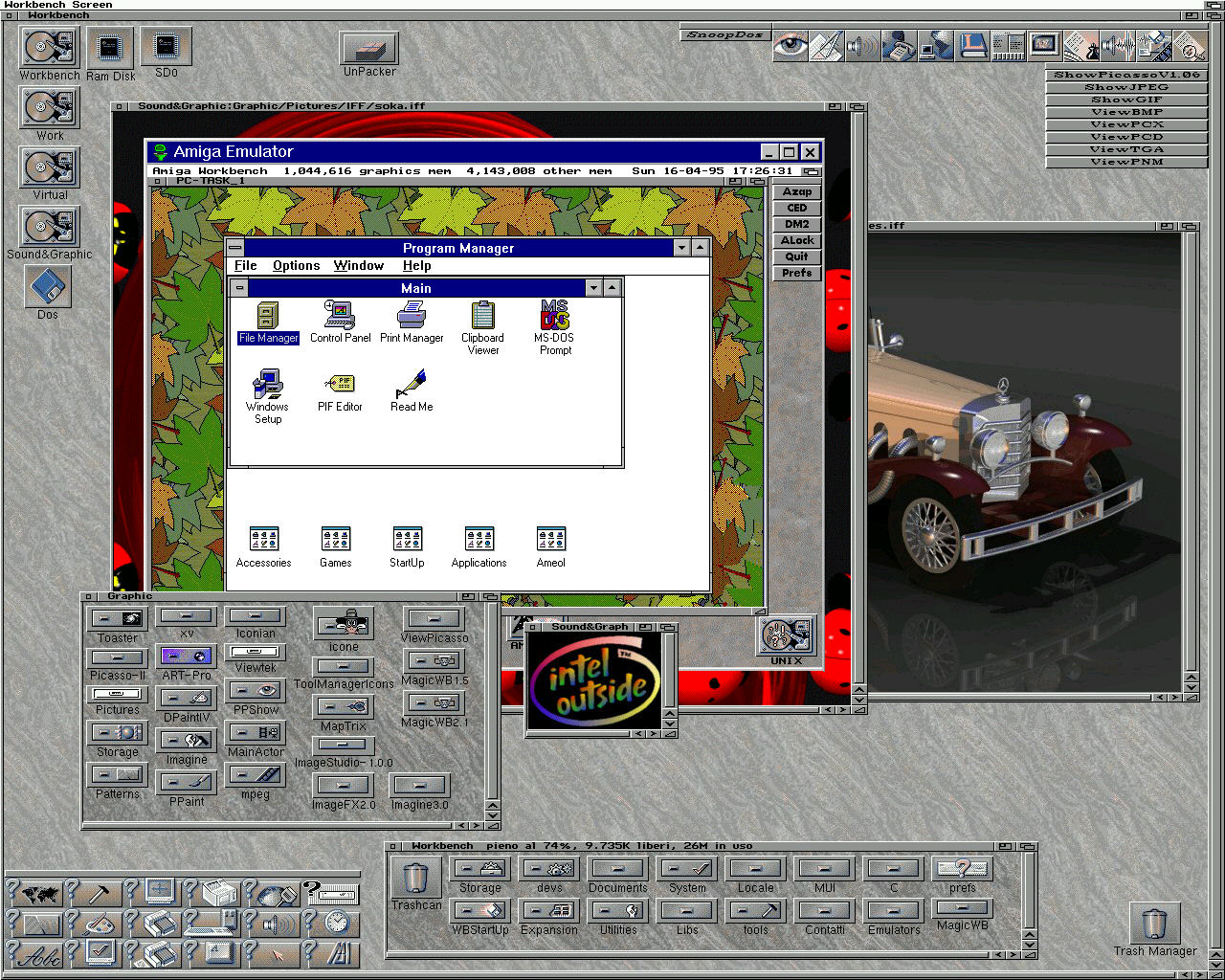Open Applications program group
Image resolution: width=1225 pixels, height=980 pixels.
click(479, 547)
